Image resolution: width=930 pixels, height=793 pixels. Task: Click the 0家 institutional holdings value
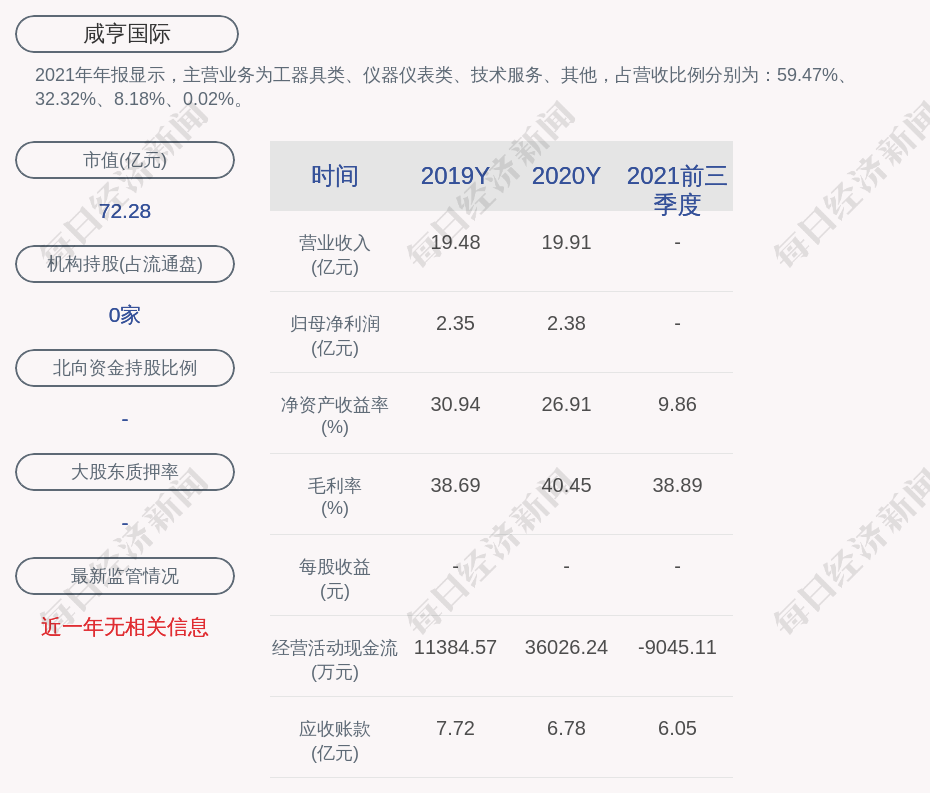(125, 315)
